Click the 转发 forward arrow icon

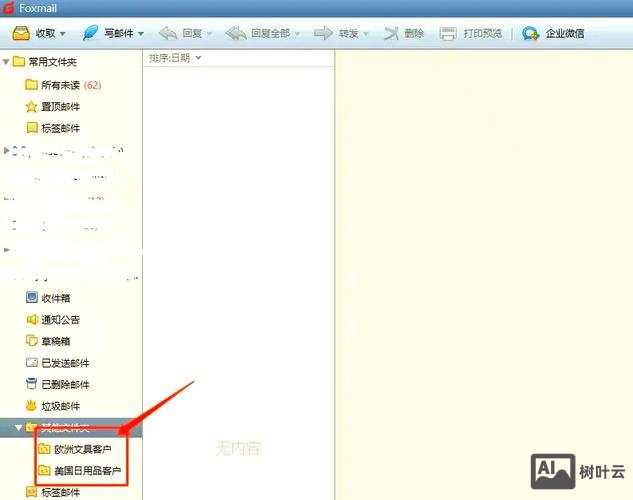(x=323, y=33)
